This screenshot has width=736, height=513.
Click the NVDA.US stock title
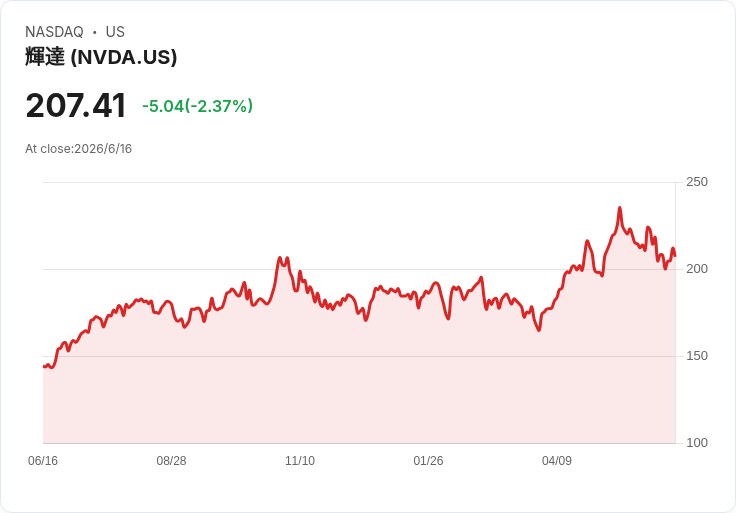coord(101,57)
